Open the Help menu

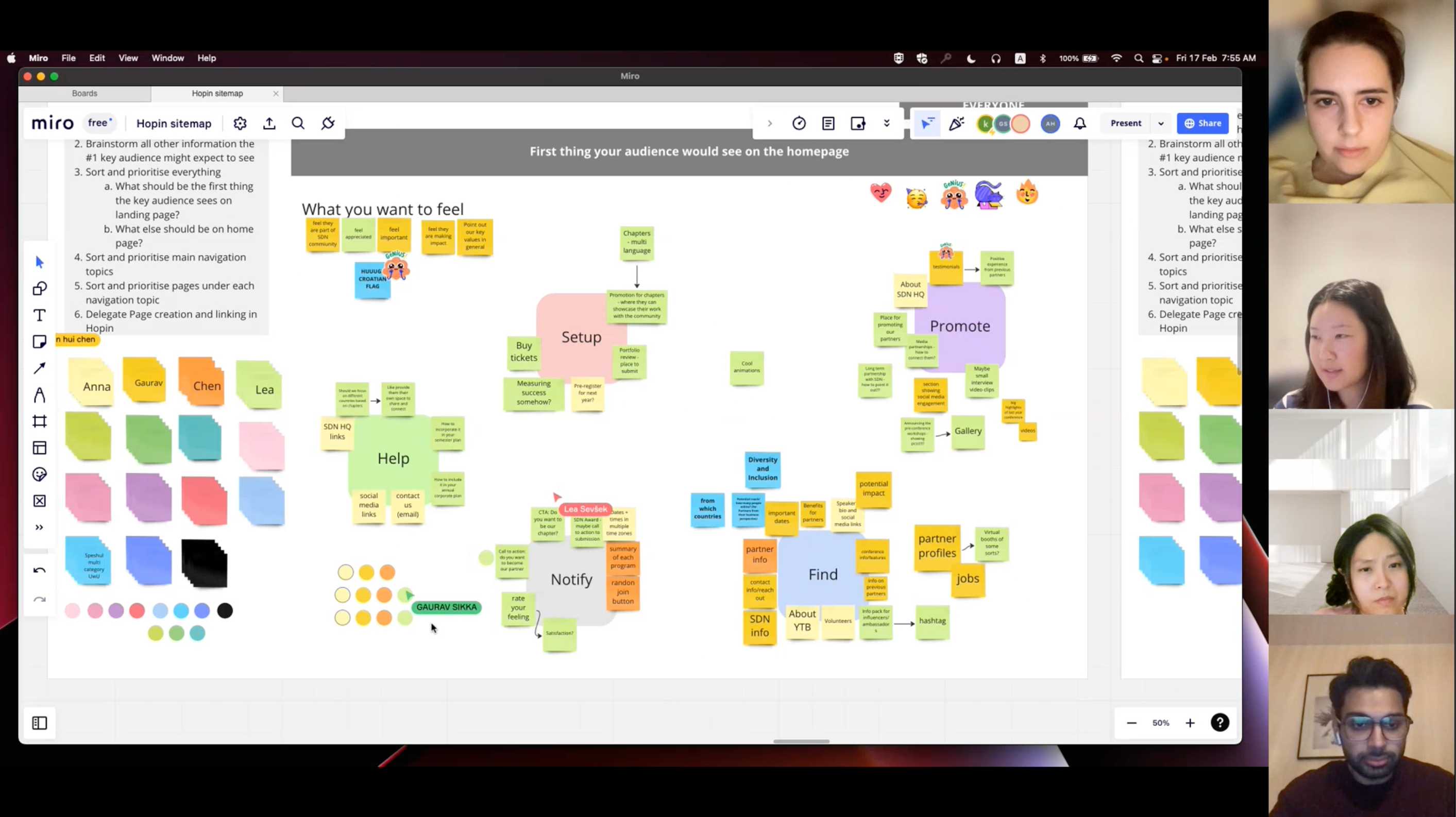coord(206,58)
